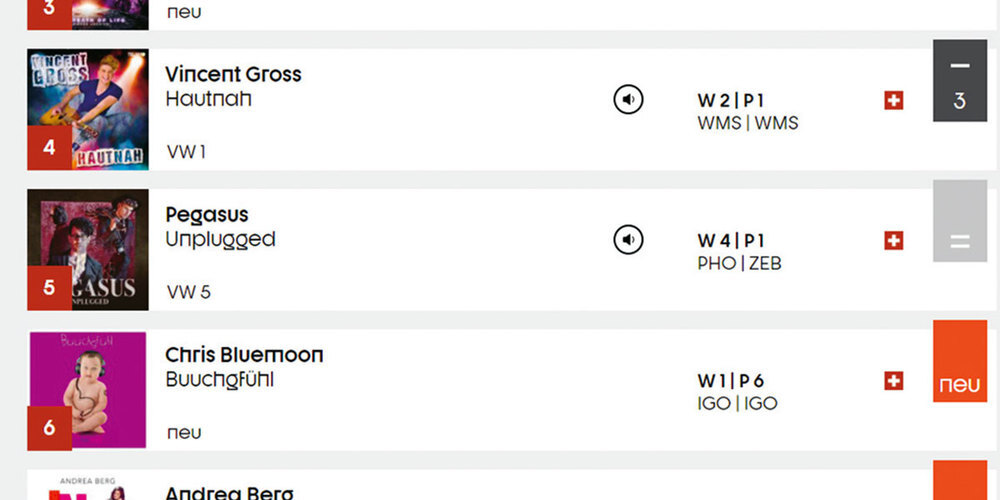Viewport: 1000px width, 500px height.
Task: Click the Andrea Berg artist name
Action: click(230, 493)
